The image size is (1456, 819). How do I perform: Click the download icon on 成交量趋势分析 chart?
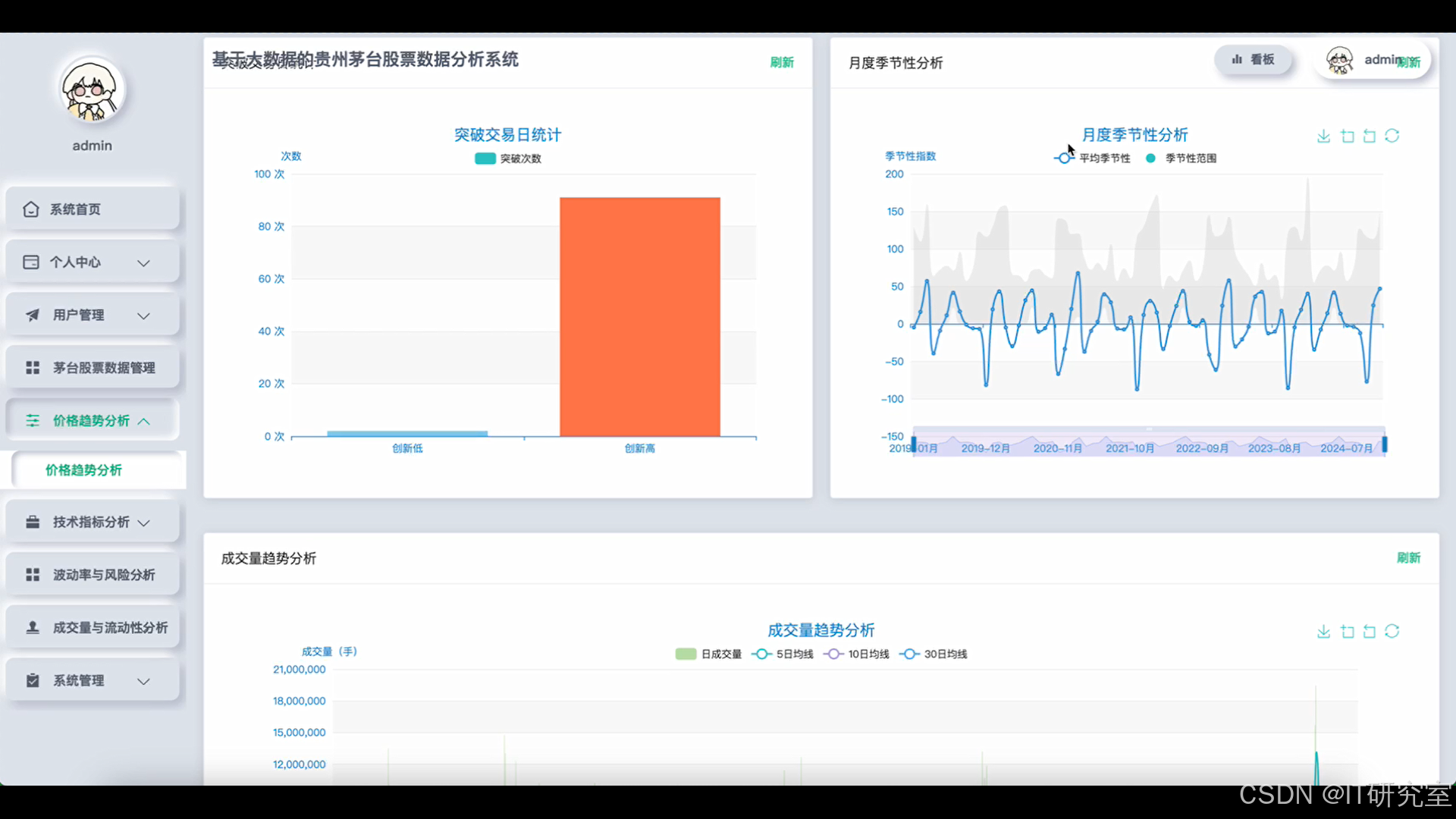tap(1323, 631)
